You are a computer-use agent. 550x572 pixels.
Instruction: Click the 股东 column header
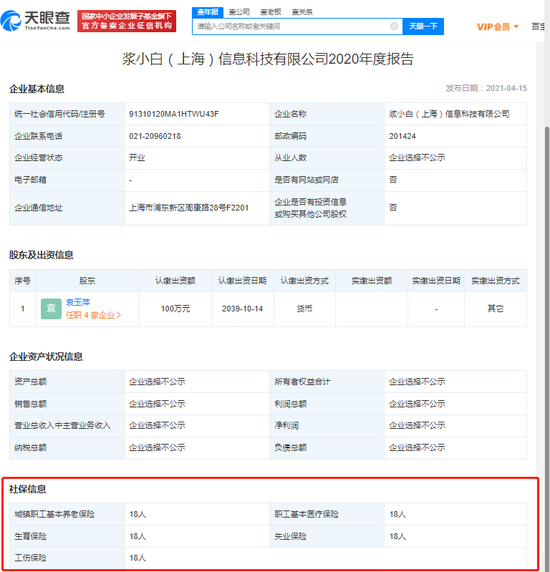coord(87,281)
